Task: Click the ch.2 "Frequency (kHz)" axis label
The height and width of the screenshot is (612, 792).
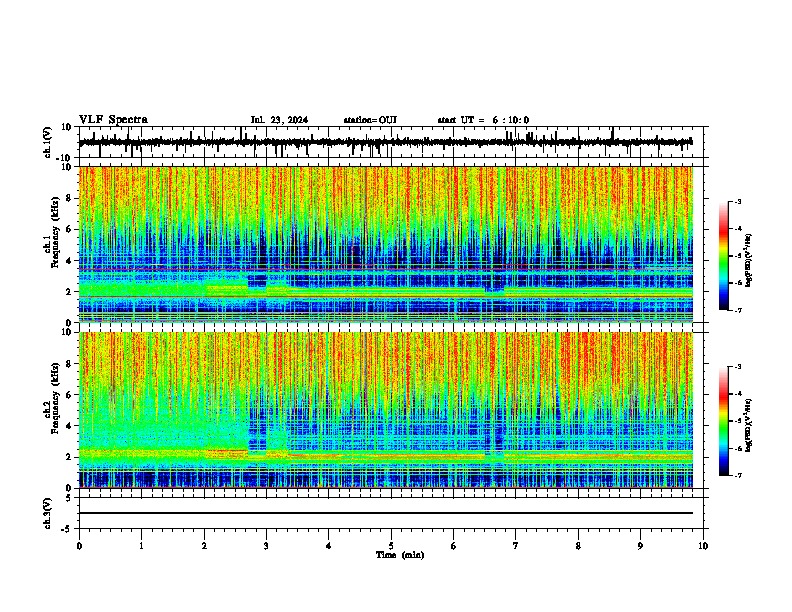Action: coord(54,399)
